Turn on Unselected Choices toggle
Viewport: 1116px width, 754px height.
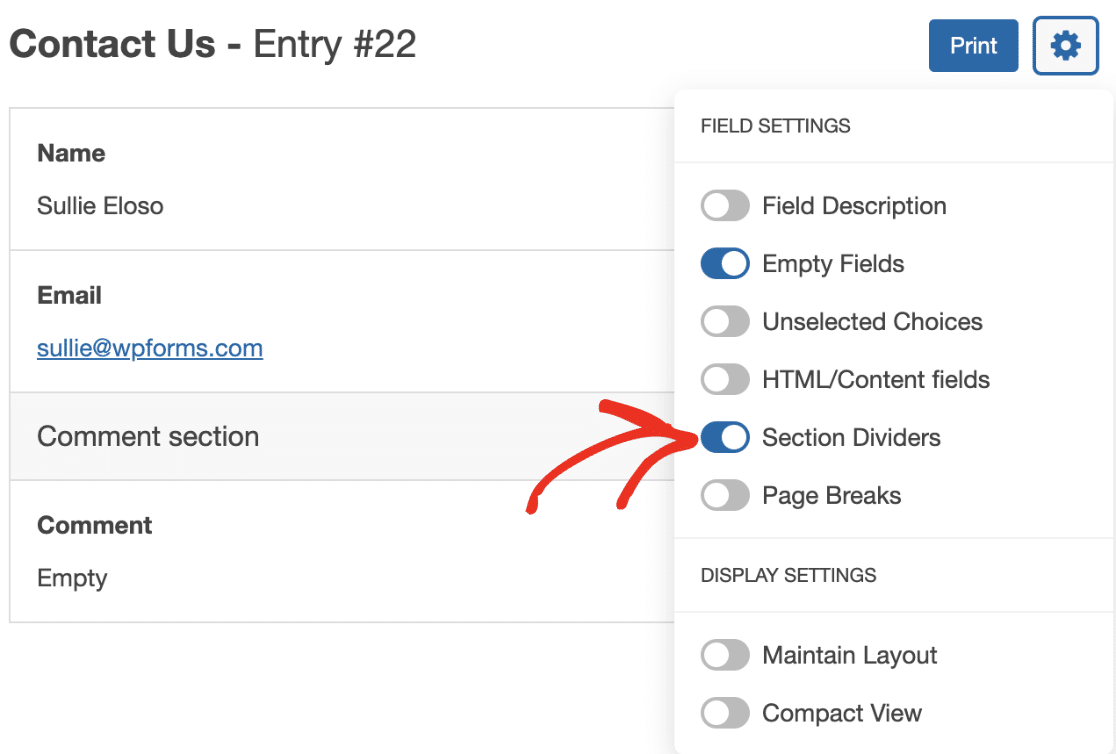click(x=725, y=321)
